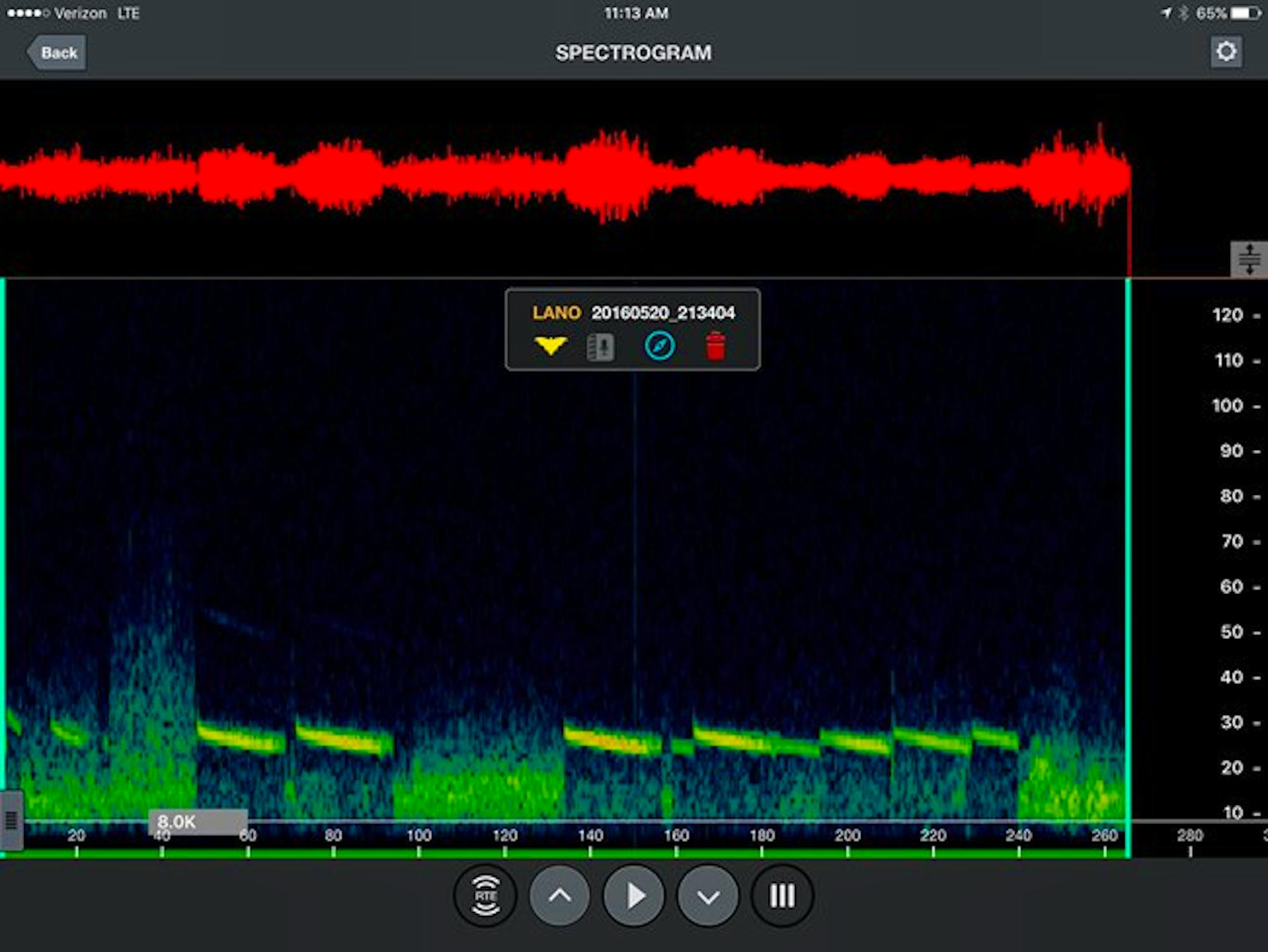Tap the 11:13 AM clock
This screenshot has height=952, width=1268.
[x=636, y=13]
